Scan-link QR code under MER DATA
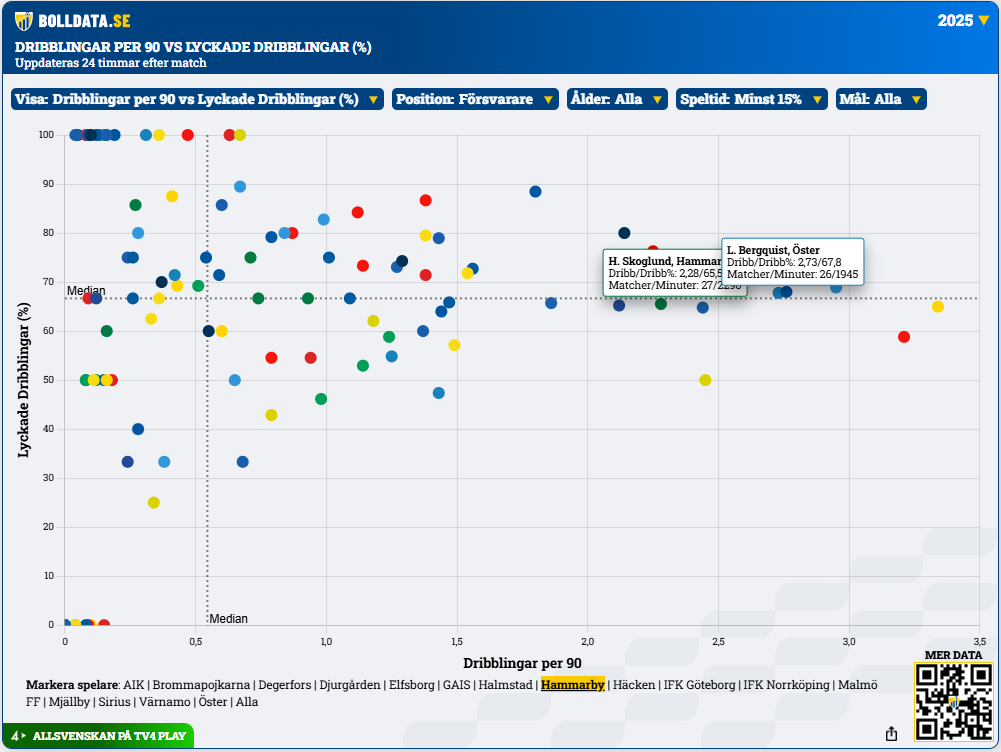 point(952,701)
